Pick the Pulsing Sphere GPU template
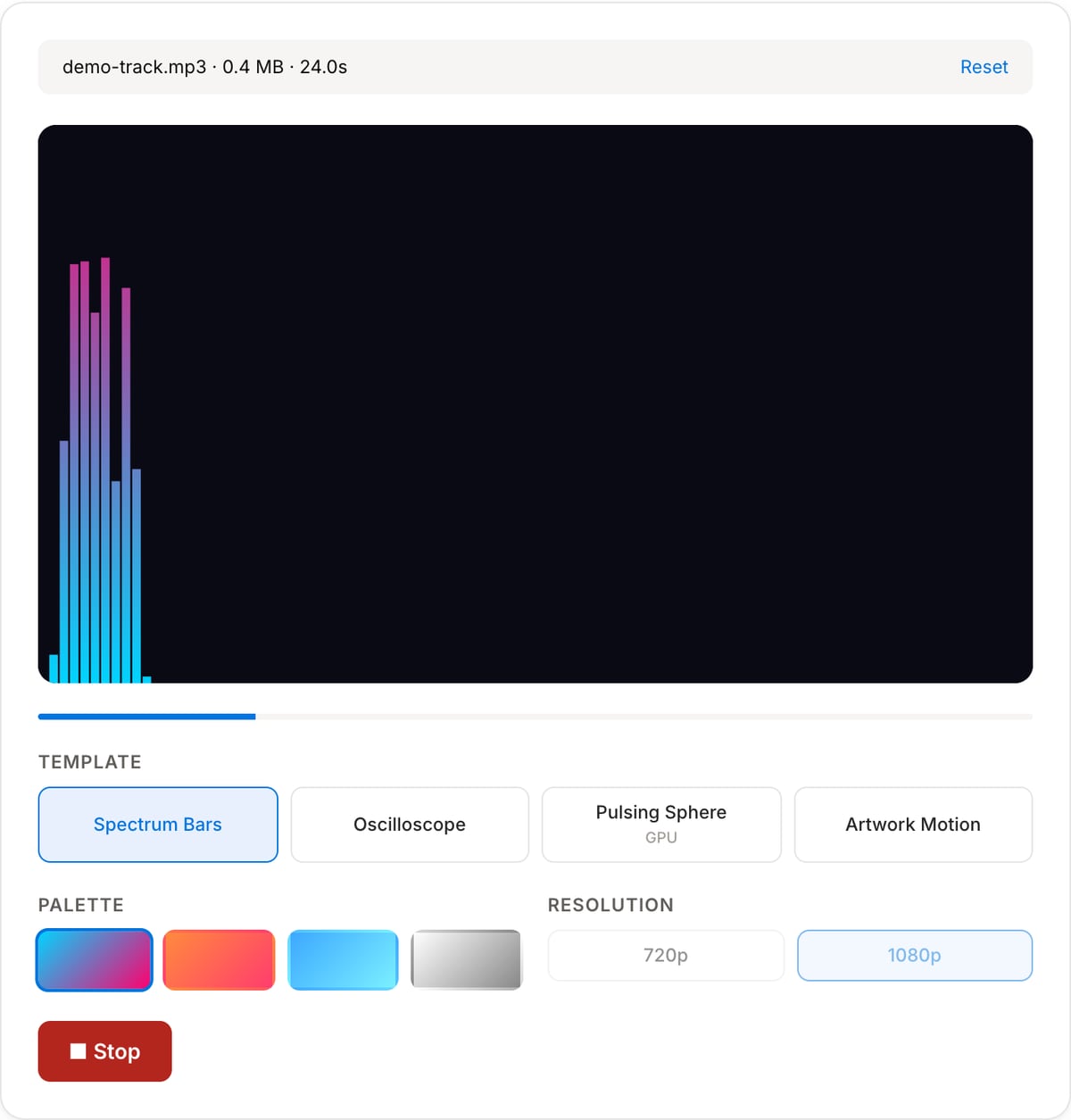The image size is (1071, 1120). pyautogui.click(x=661, y=825)
